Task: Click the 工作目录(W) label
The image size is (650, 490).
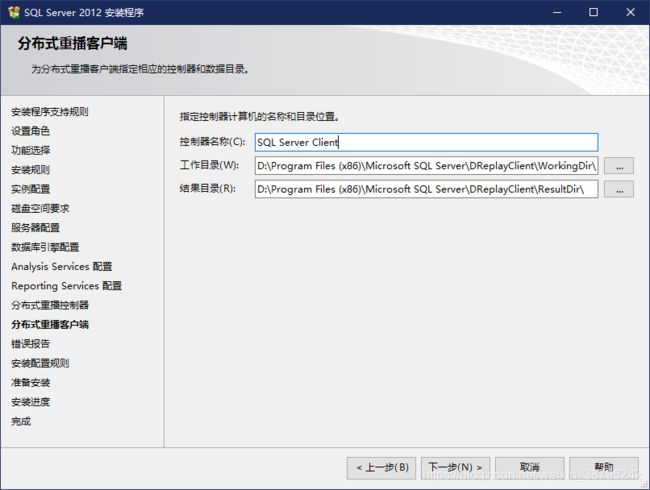Action: (x=209, y=165)
